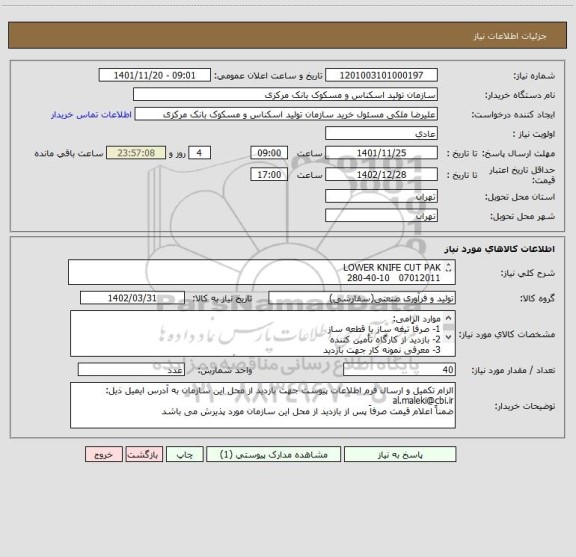This screenshot has width=576, height=557.
Task: Click response deadline time 09:00
Action: pos(269,153)
